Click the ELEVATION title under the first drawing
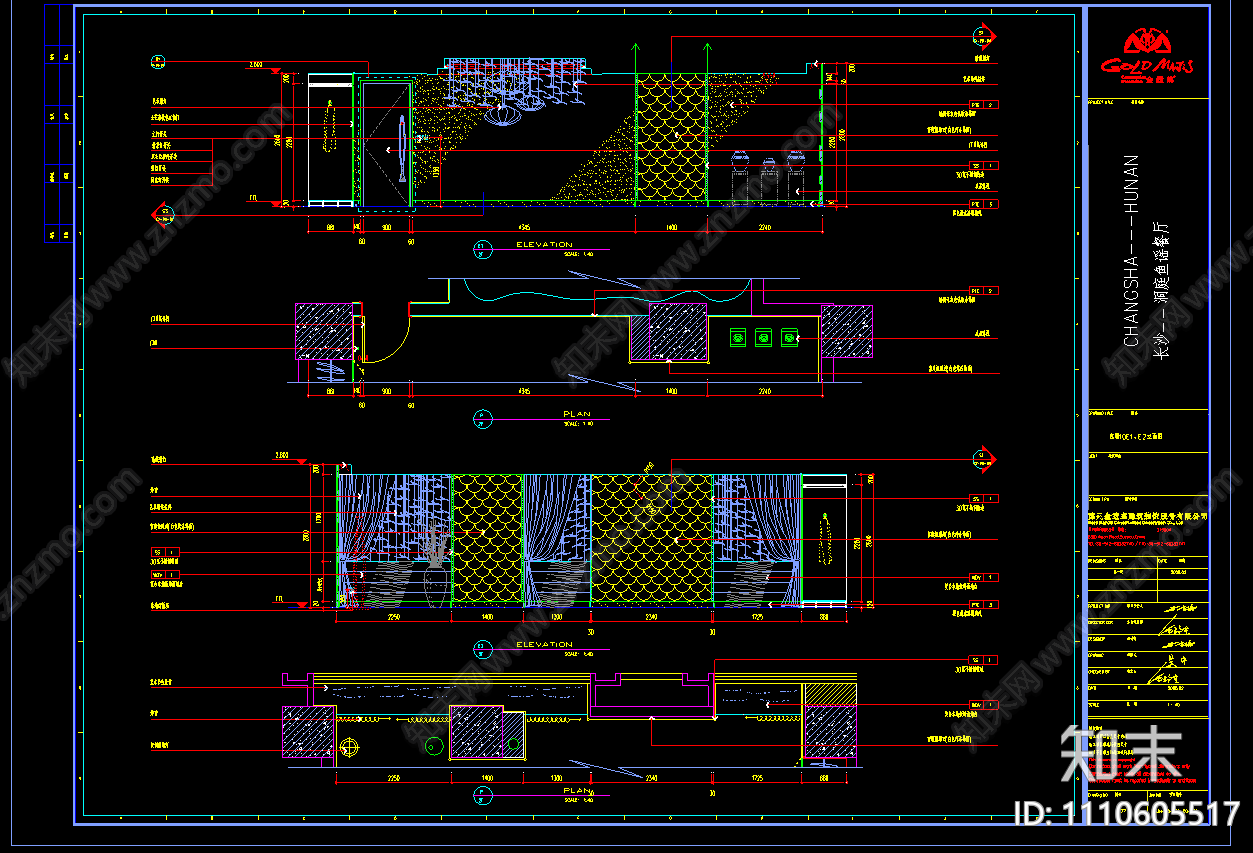 (x=544, y=244)
